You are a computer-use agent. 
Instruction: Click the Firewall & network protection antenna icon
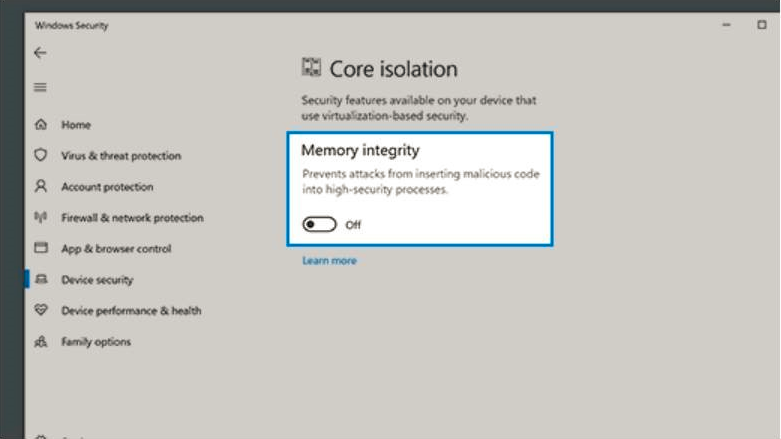(41, 218)
